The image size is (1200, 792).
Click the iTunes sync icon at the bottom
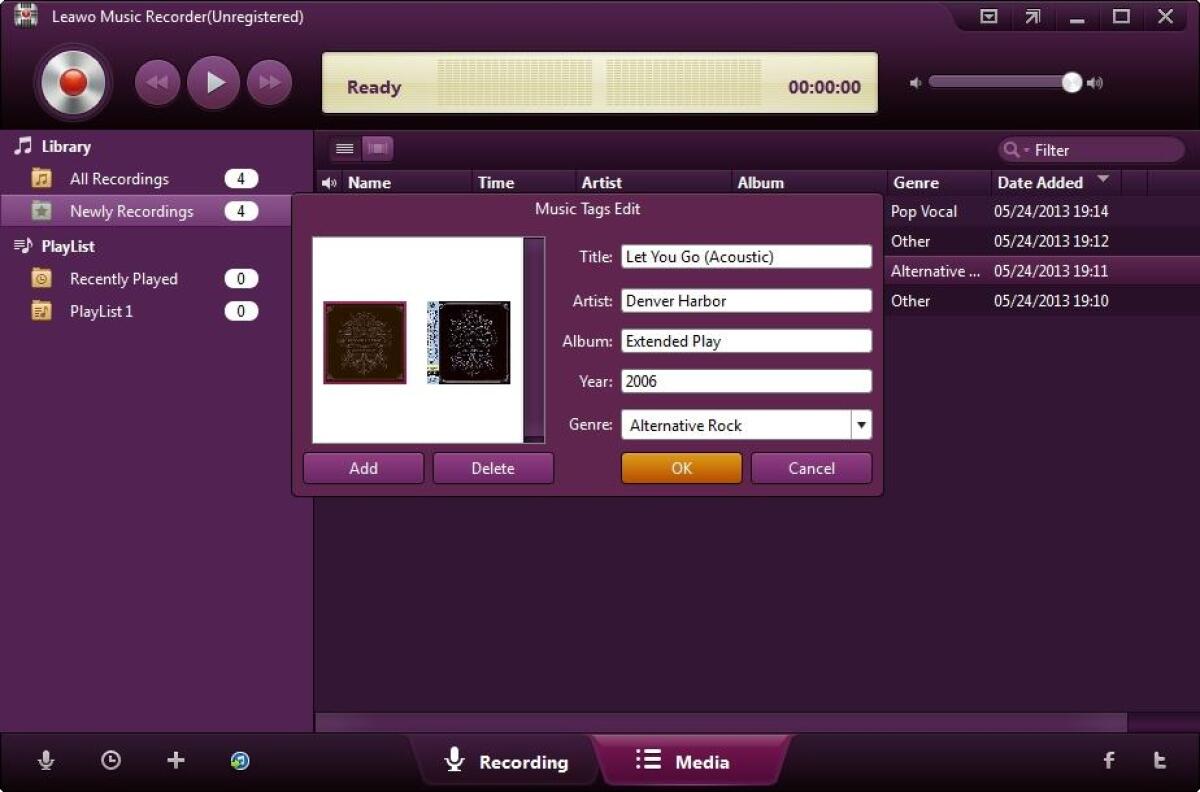pyautogui.click(x=239, y=760)
